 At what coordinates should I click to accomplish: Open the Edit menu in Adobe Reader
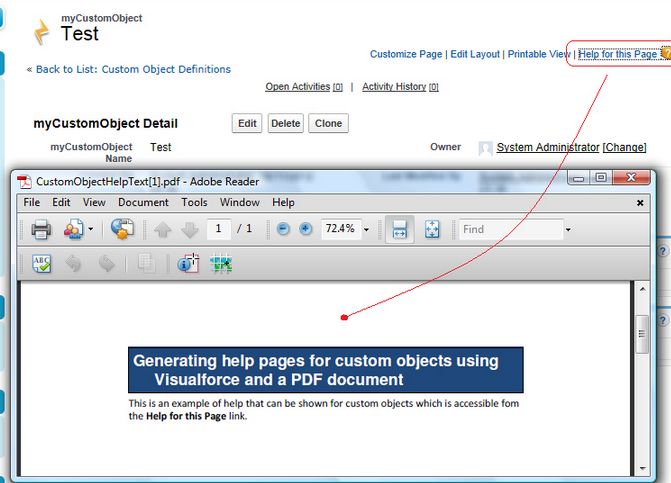tap(61, 202)
